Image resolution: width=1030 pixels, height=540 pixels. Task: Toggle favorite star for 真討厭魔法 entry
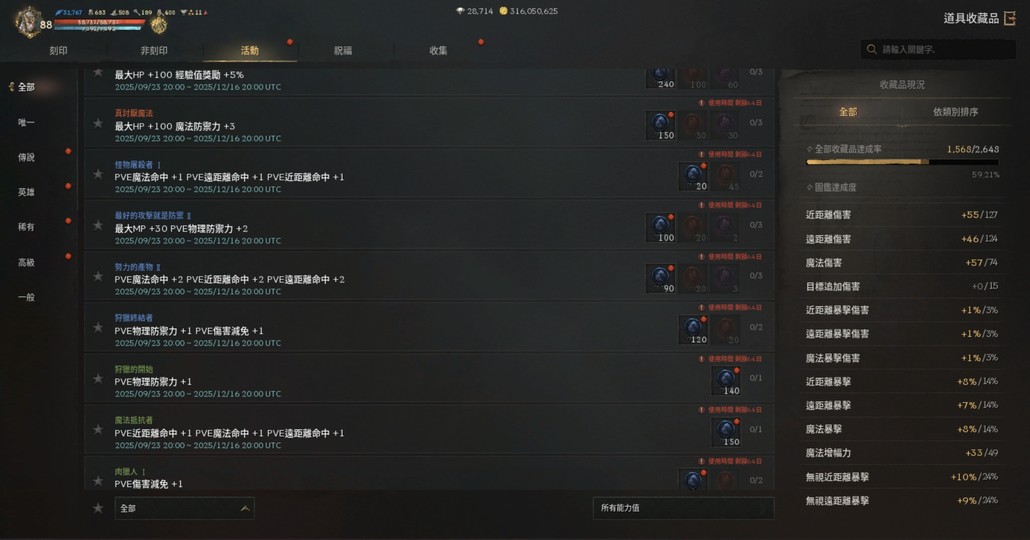coord(98,124)
